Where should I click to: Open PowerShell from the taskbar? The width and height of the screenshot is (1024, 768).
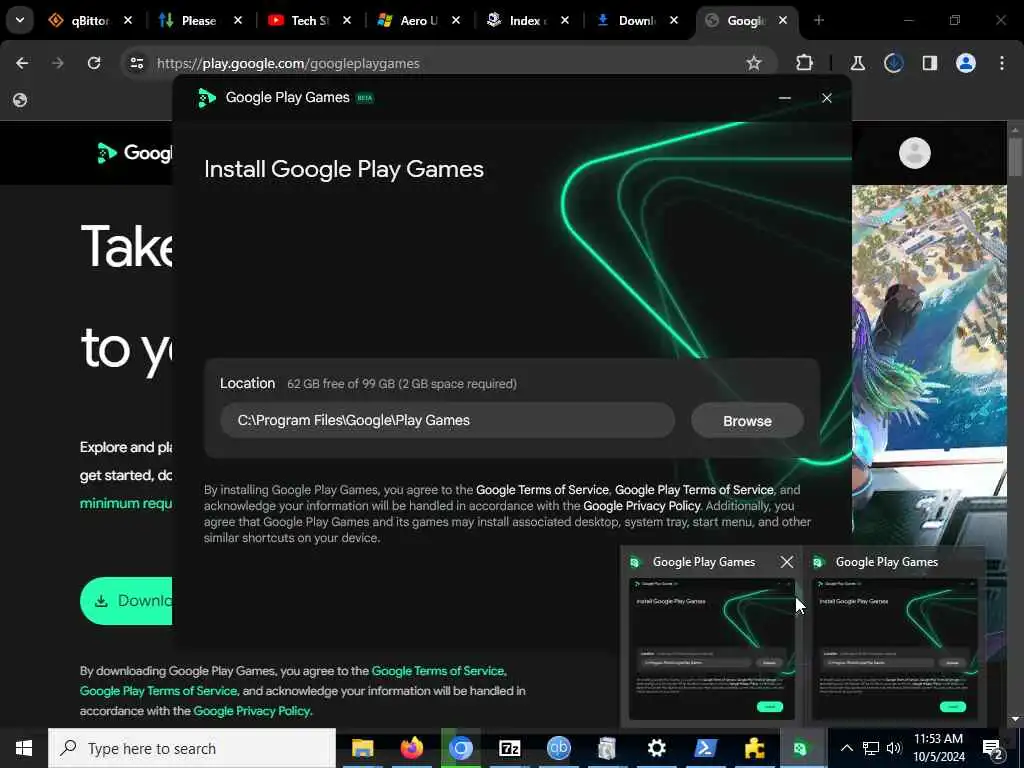pos(705,748)
